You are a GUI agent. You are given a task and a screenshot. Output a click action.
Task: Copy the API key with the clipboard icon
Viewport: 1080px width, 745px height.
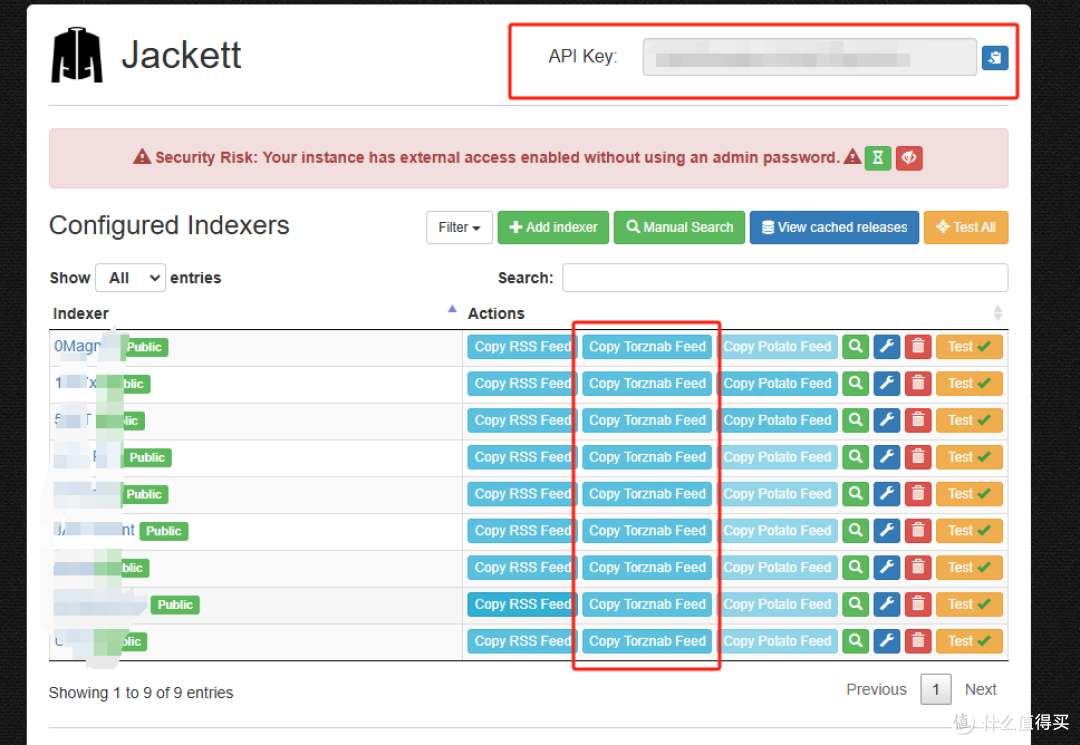point(995,58)
